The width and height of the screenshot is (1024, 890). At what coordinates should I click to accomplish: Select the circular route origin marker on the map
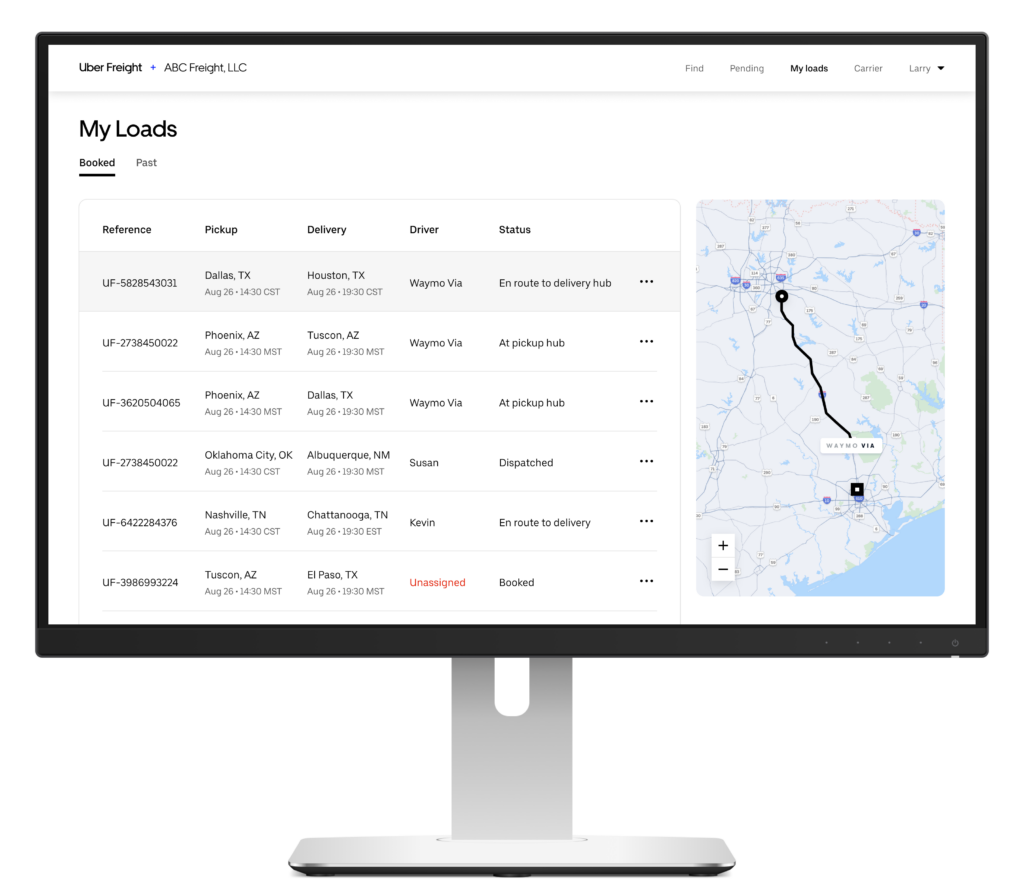coord(781,296)
